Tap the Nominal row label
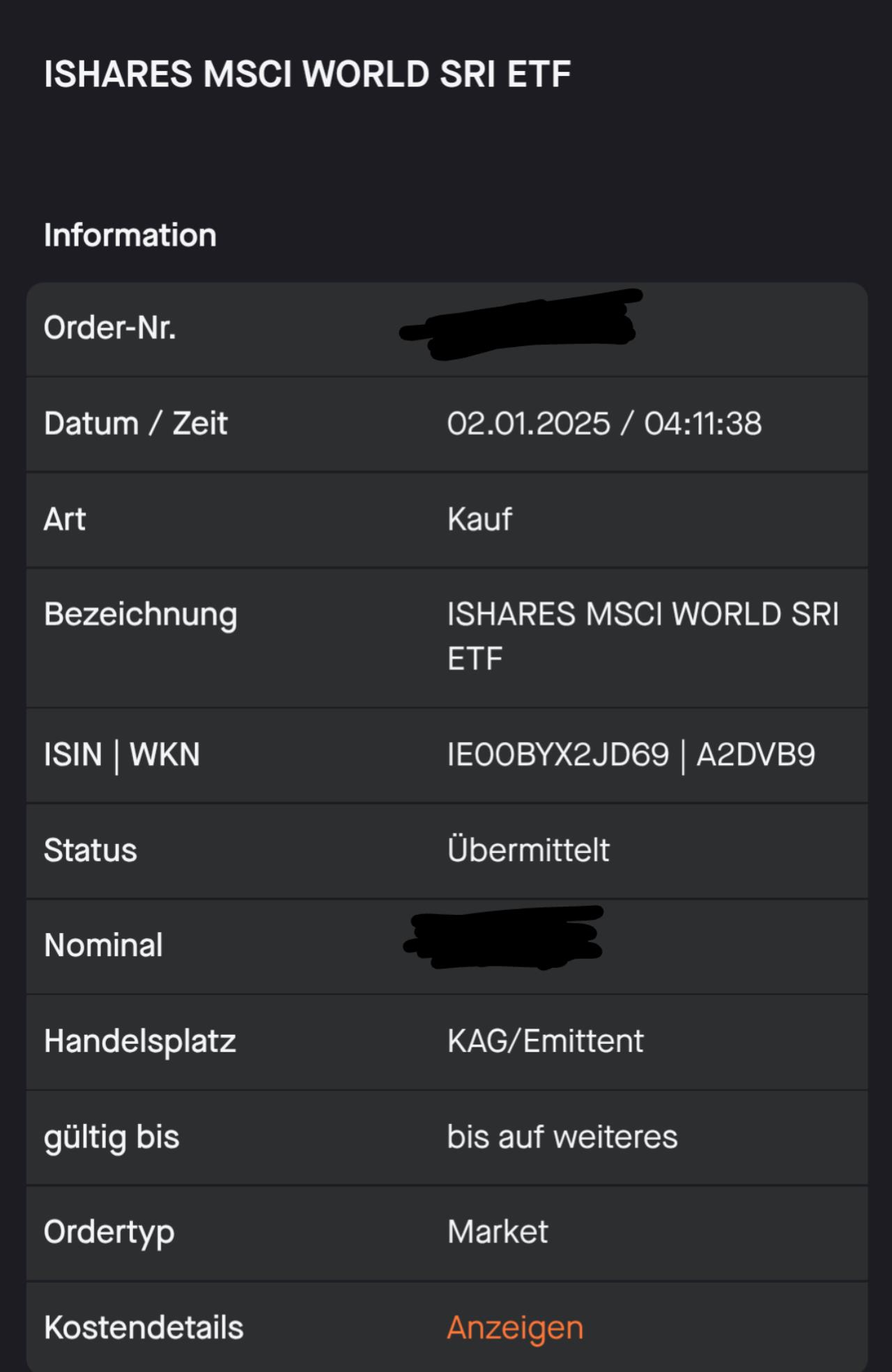Screen dimensions: 892x1372 coord(103,946)
